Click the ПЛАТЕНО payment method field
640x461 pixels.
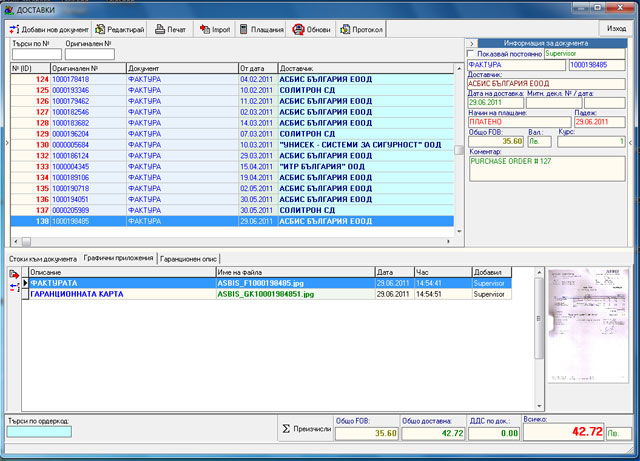(520, 122)
